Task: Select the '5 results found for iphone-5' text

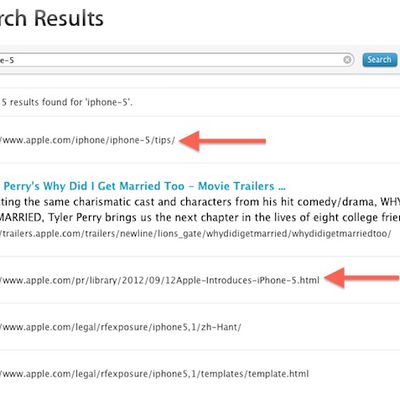Action: [67, 102]
